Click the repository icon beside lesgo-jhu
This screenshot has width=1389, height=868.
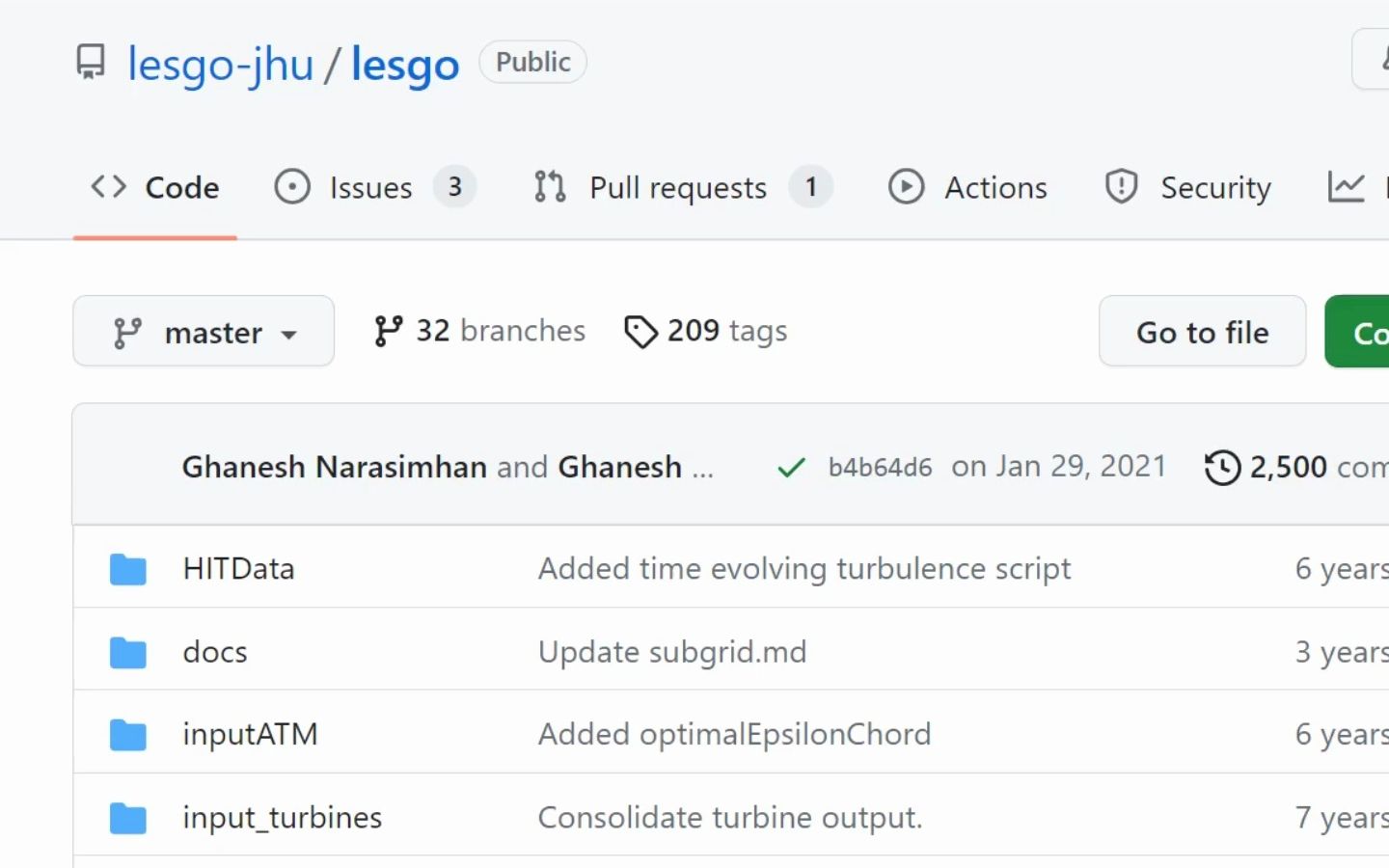(x=91, y=63)
